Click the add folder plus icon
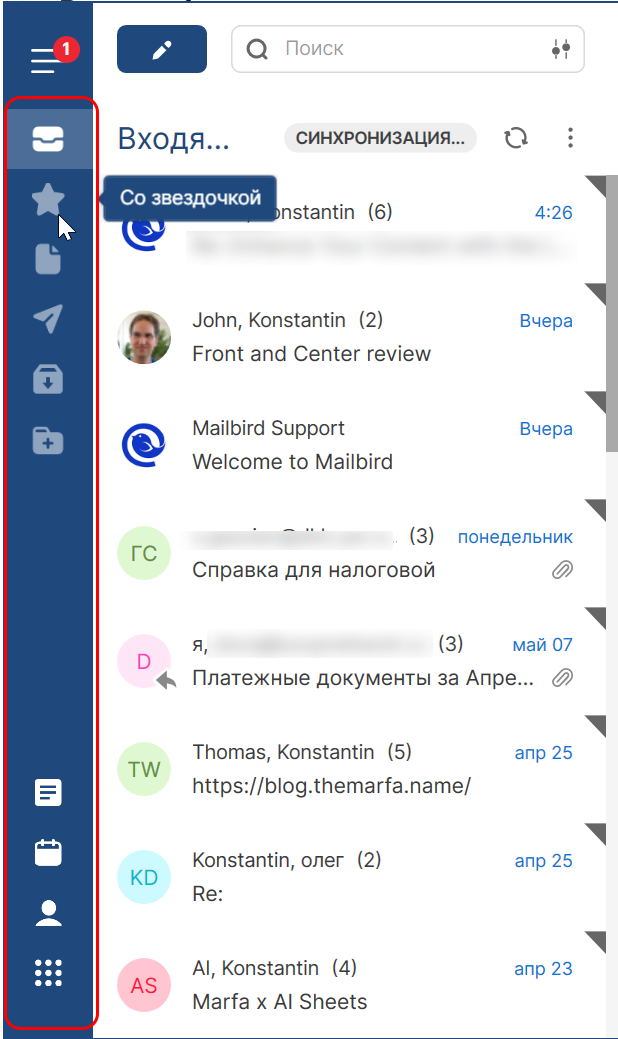This screenshot has width=618, height=1039. pyautogui.click(x=48, y=441)
